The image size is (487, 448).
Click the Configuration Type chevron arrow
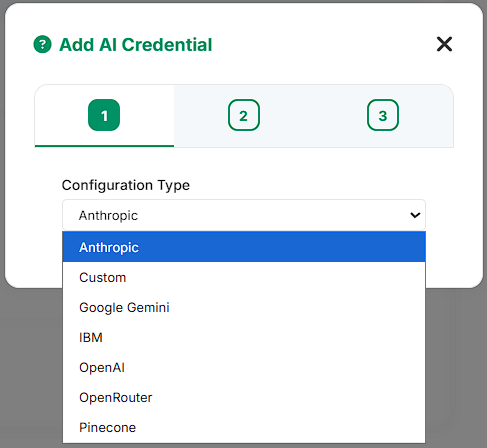pyautogui.click(x=415, y=215)
